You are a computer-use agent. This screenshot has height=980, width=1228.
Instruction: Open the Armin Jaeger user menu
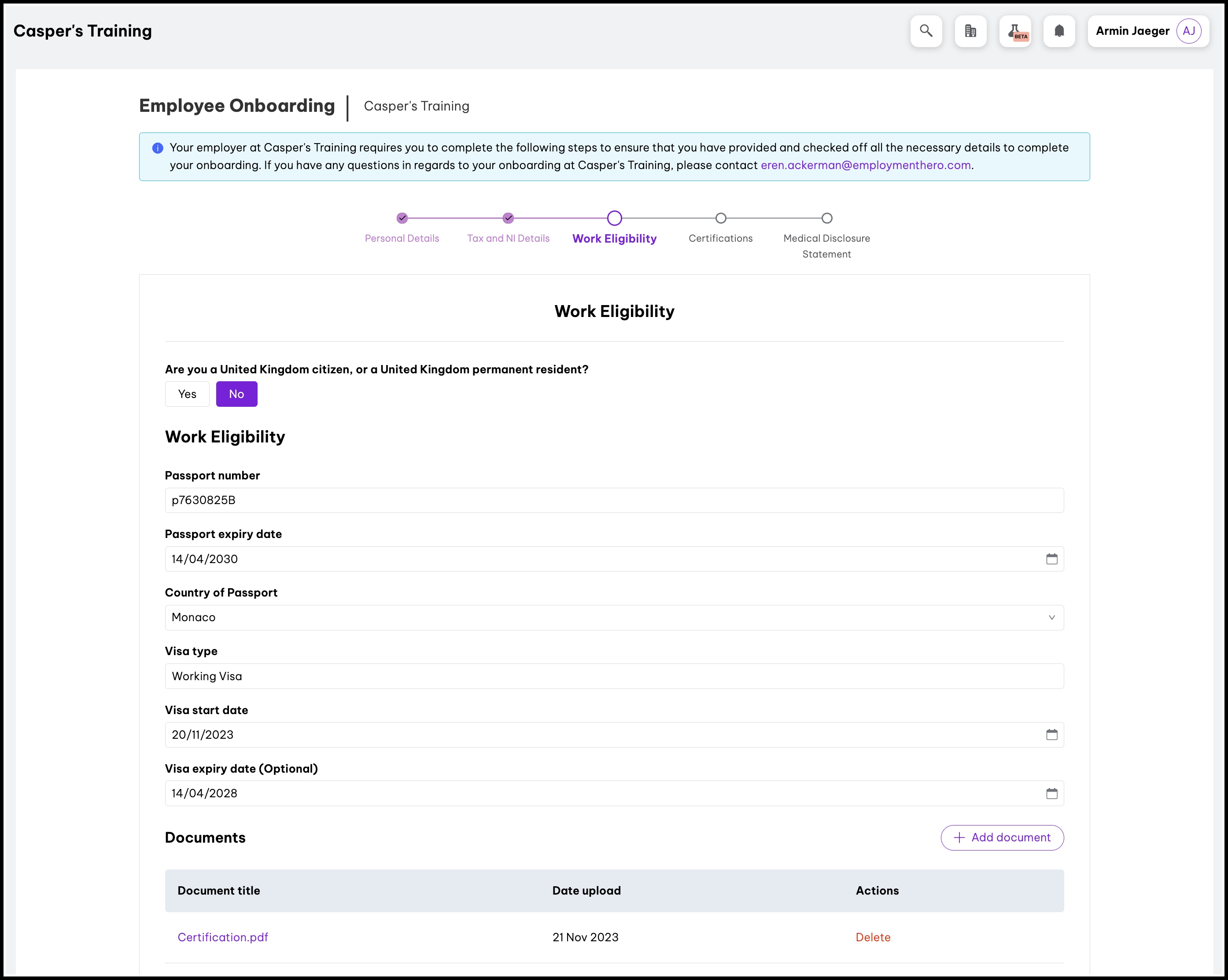pyautogui.click(x=1132, y=31)
